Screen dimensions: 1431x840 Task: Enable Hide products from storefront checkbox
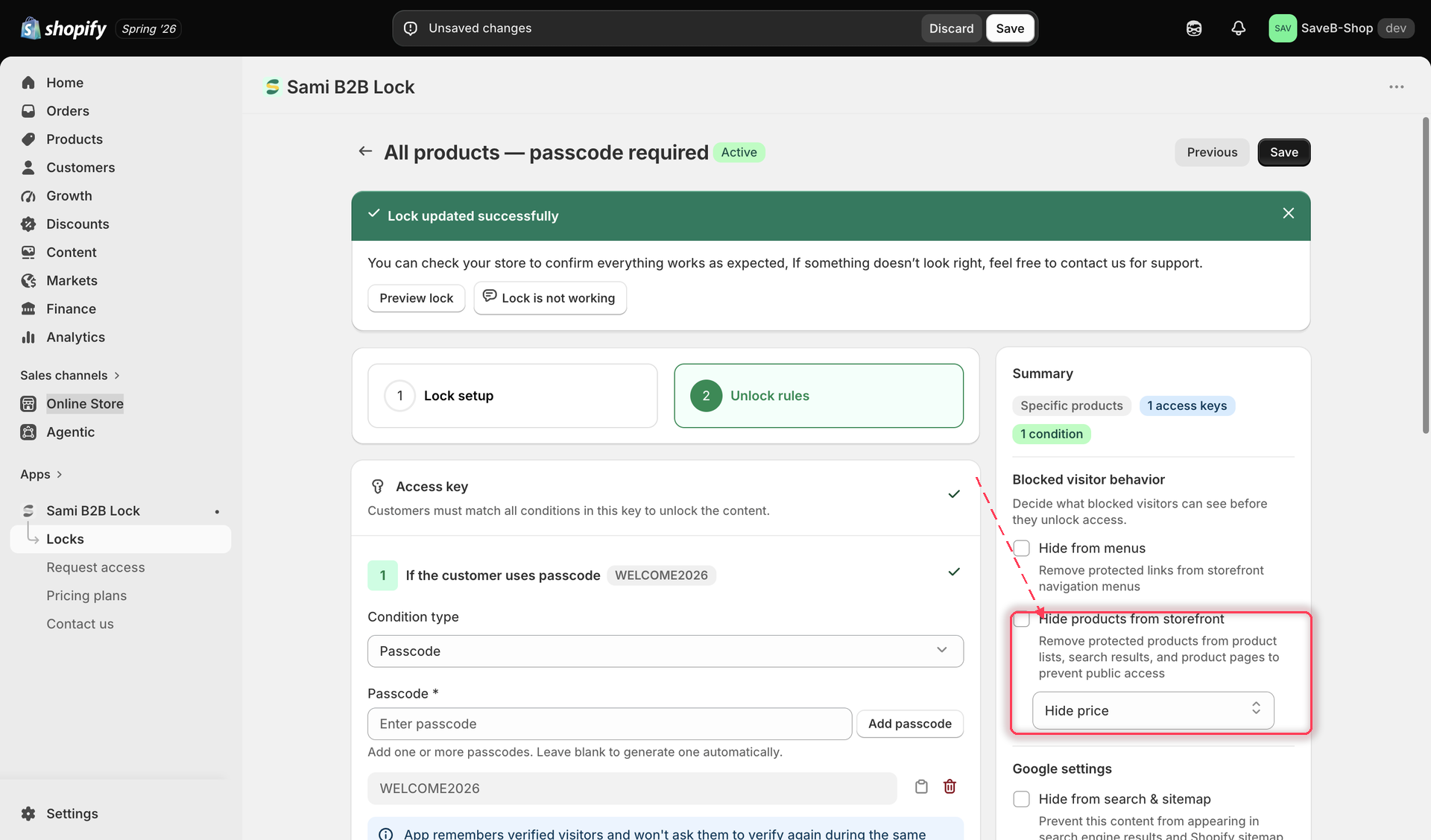click(1021, 619)
